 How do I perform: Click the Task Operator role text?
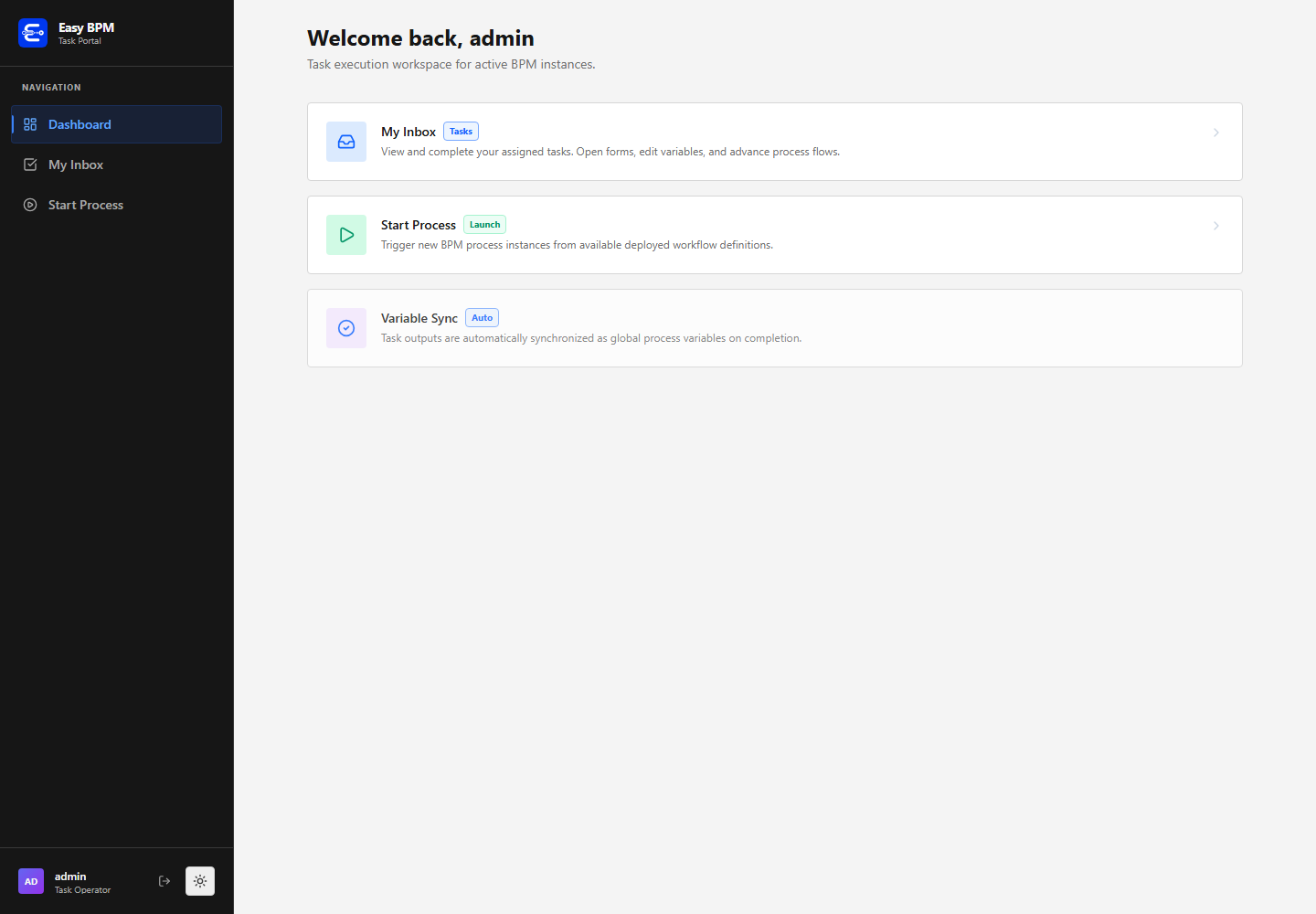(83, 890)
